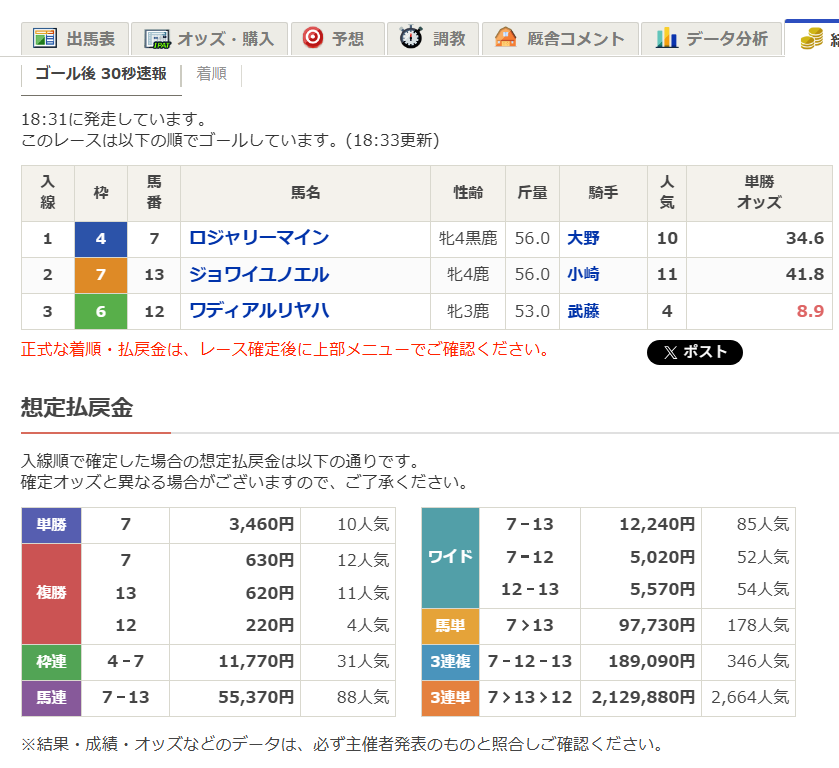This screenshot has height=768, width=839.
Task: Click the 34.6 win odds value
Action: [805, 238]
